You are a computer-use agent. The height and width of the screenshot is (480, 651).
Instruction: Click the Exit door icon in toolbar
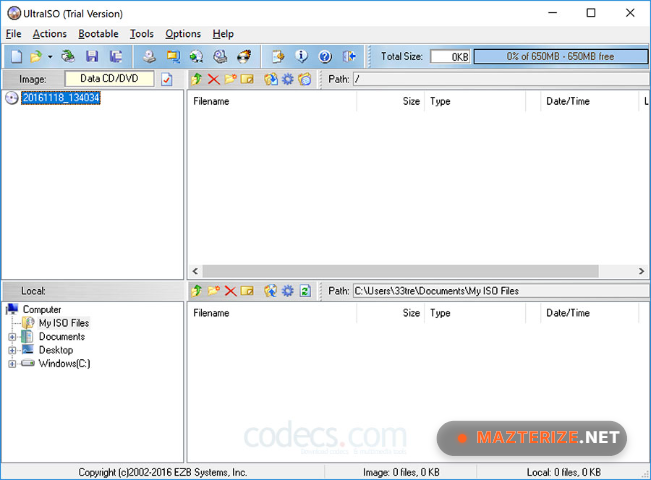click(x=349, y=56)
